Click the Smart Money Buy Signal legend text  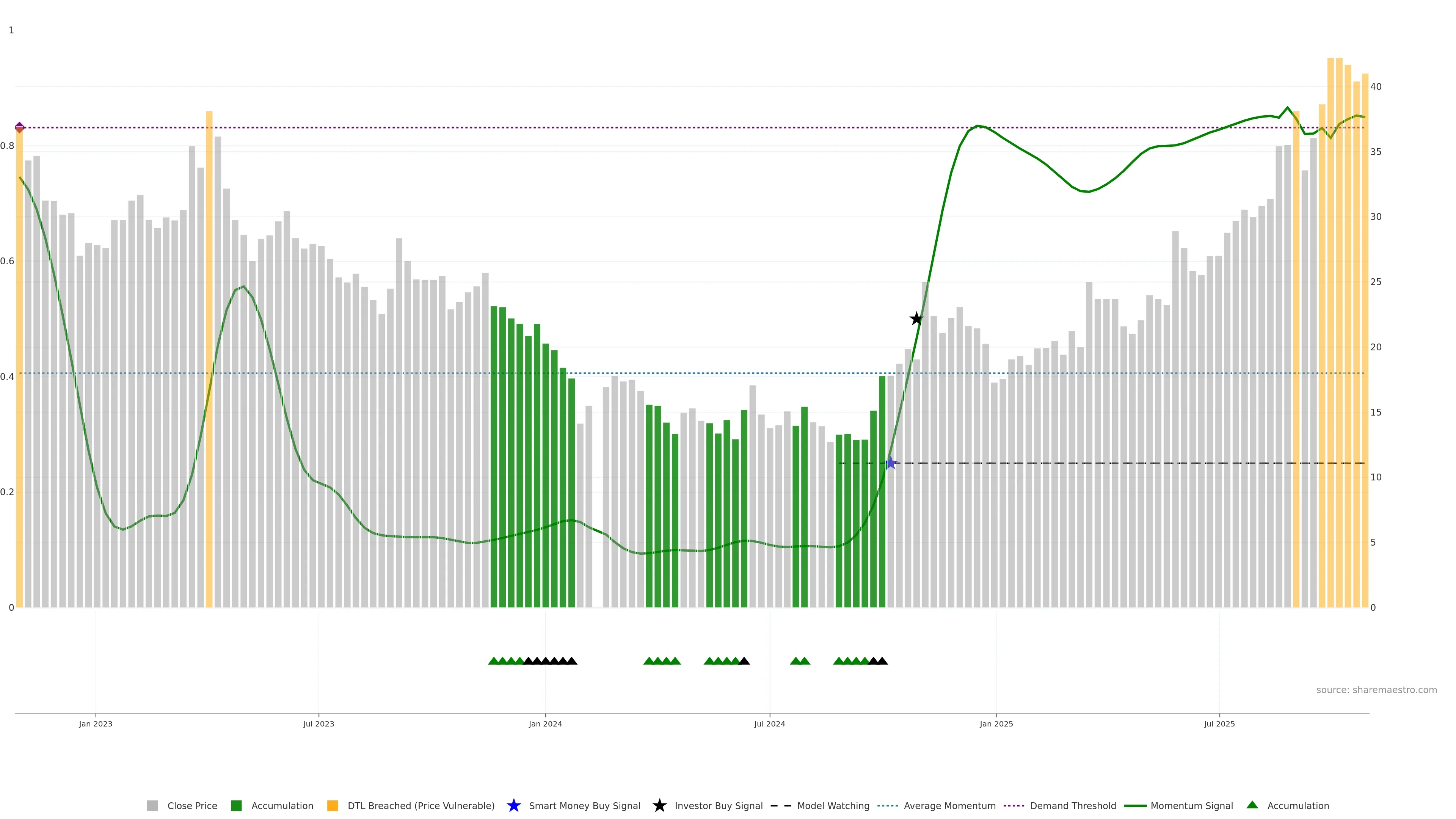coord(584,805)
